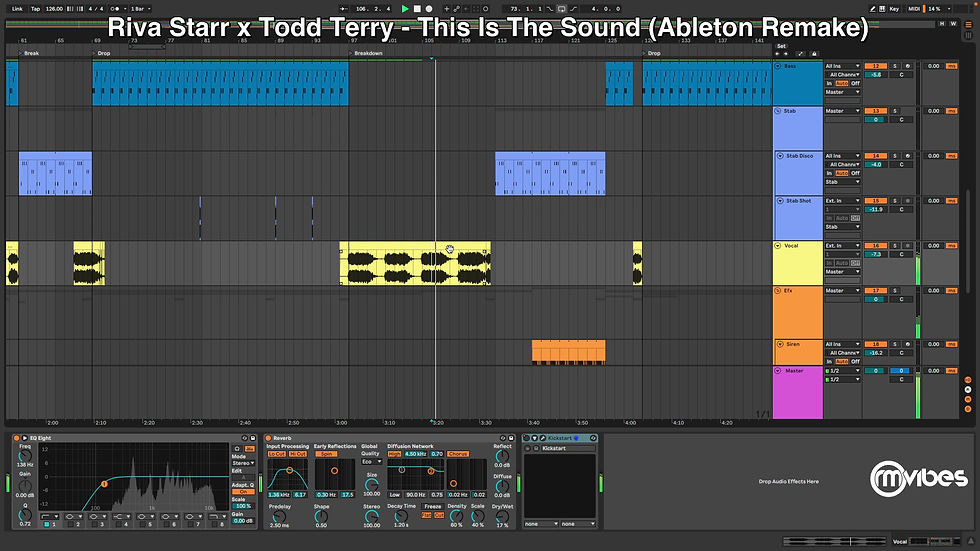Image resolution: width=980 pixels, height=551 pixels.
Task: Fold the Siren track
Action: point(780,344)
